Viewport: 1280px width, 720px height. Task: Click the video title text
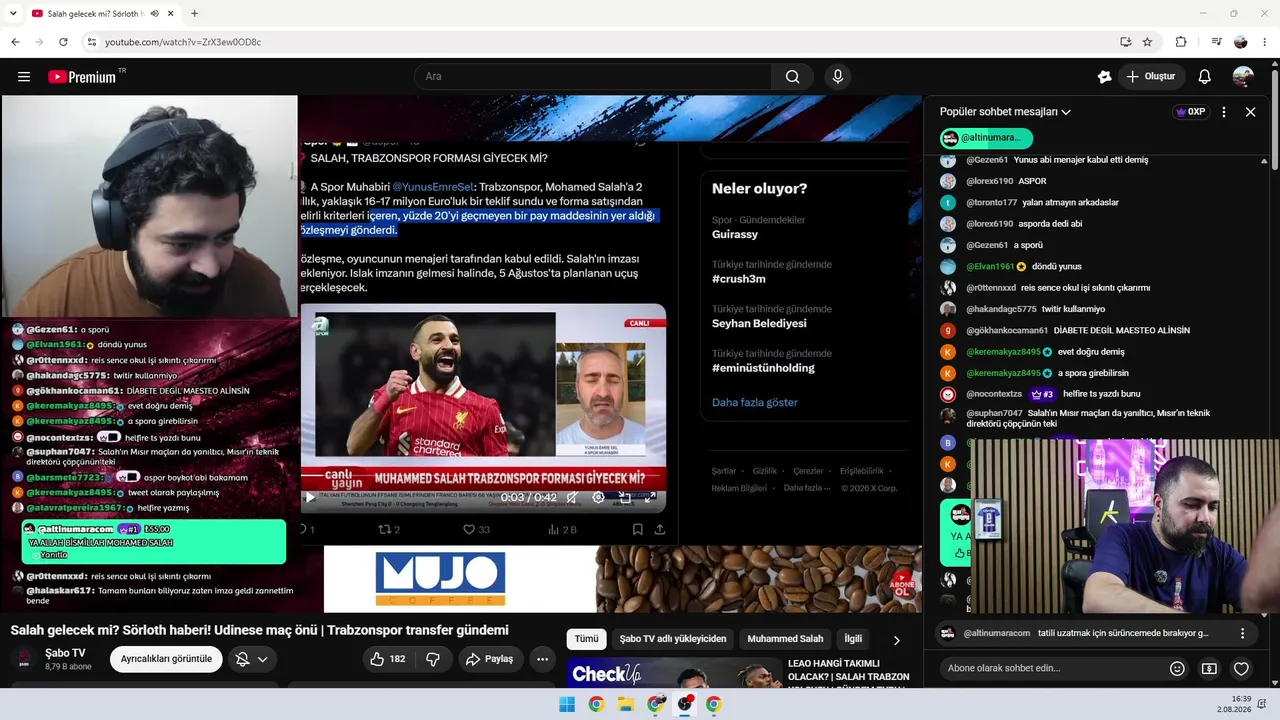[x=260, y=630]
